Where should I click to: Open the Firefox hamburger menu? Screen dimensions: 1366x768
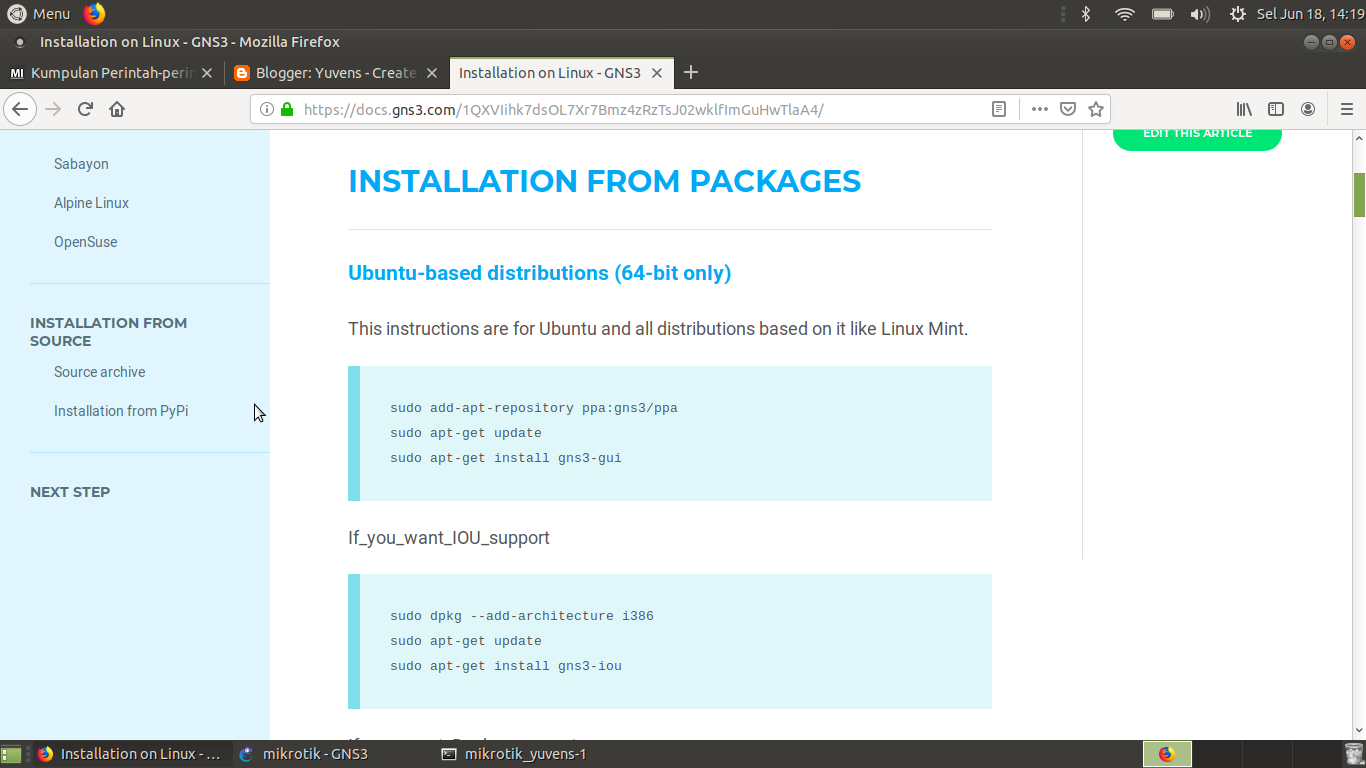[1347, 109]
